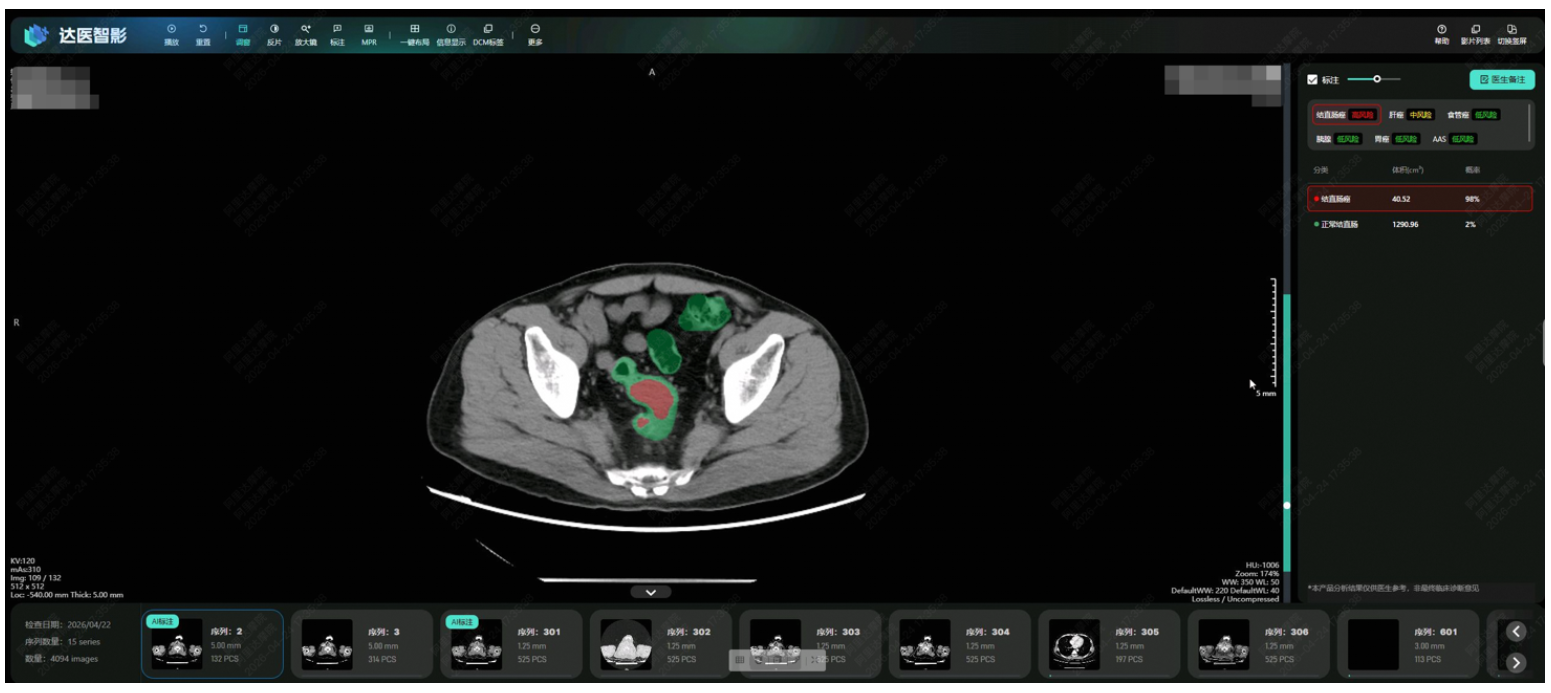Open the MPR reconstruction view

pos(369,34)
